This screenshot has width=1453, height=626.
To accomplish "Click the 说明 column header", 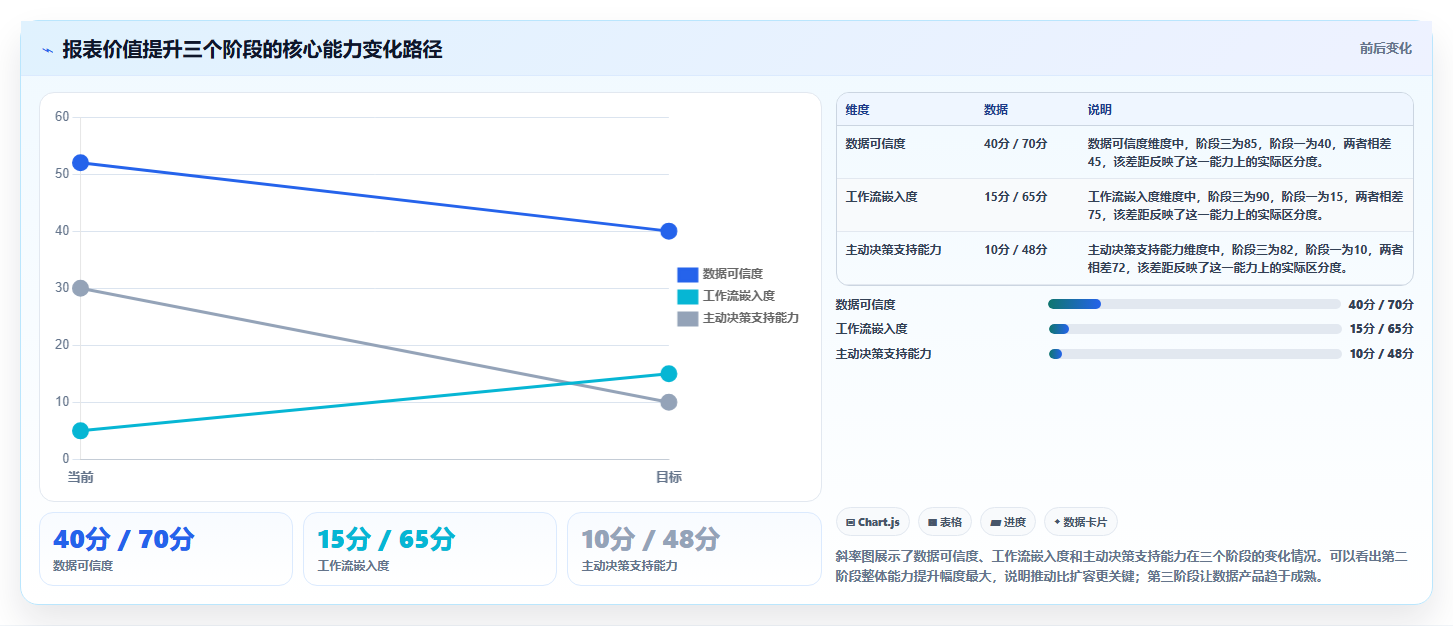I will [x=1100, y=110].
